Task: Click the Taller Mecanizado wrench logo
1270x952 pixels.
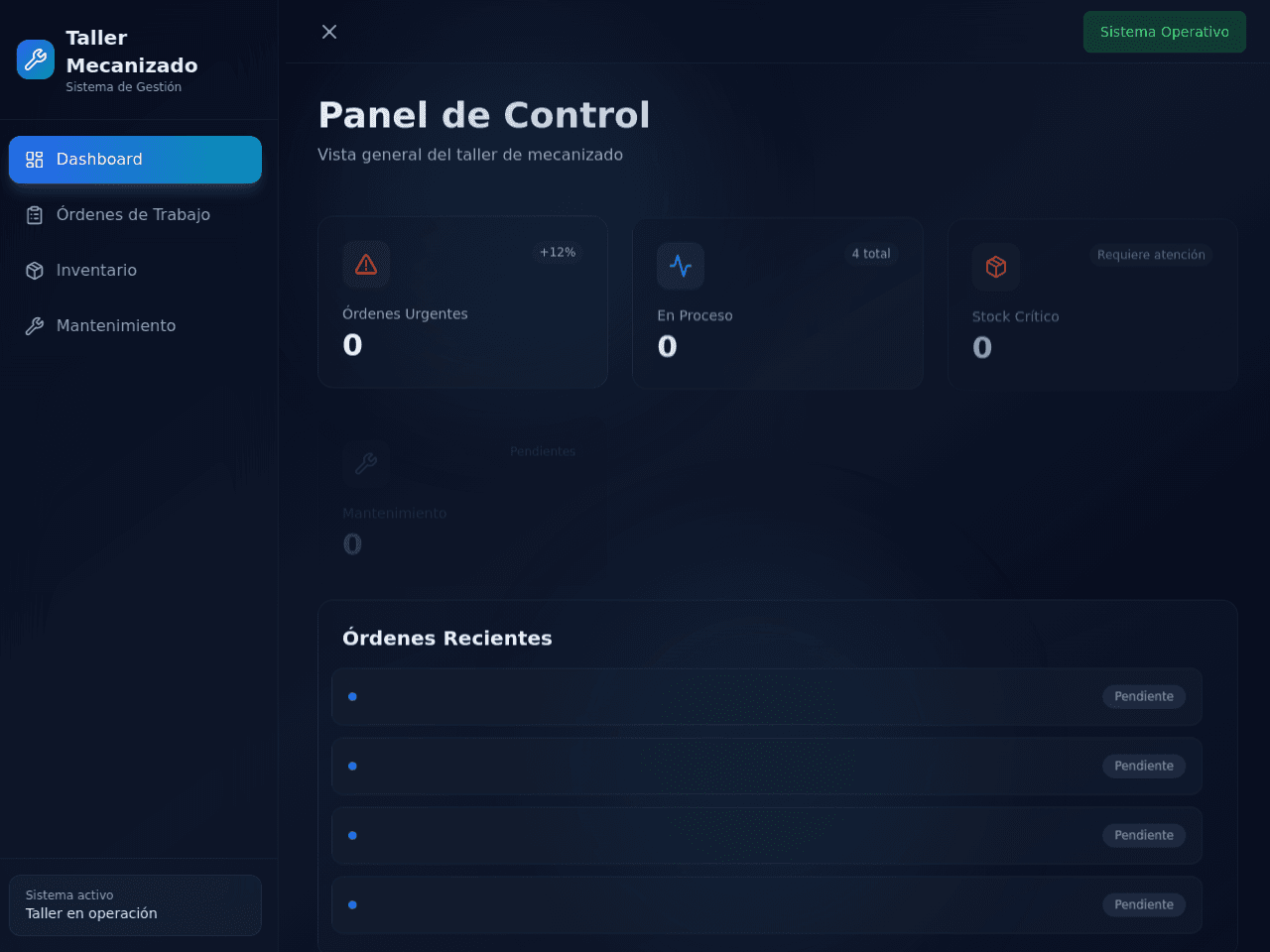Action: click(x=36, y=59)
